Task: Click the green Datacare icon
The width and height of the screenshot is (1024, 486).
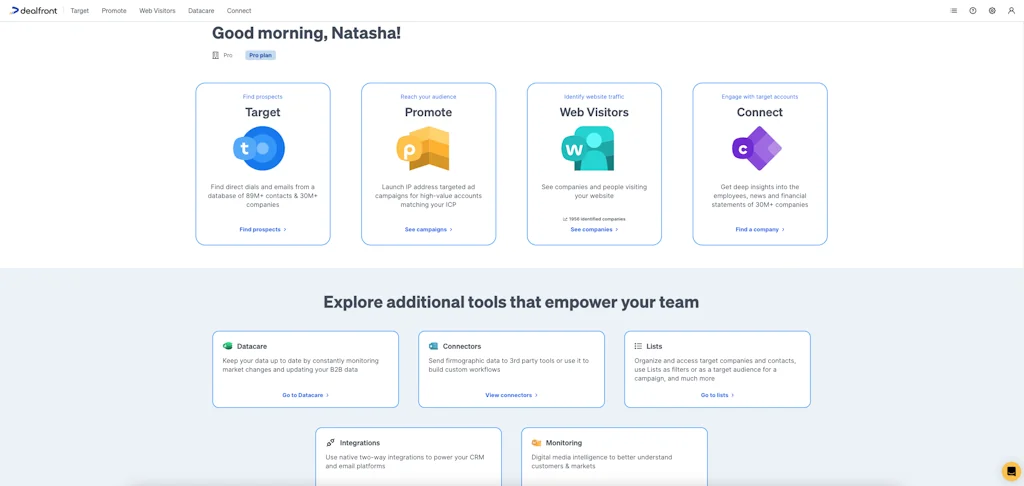Action: point(227,346)
